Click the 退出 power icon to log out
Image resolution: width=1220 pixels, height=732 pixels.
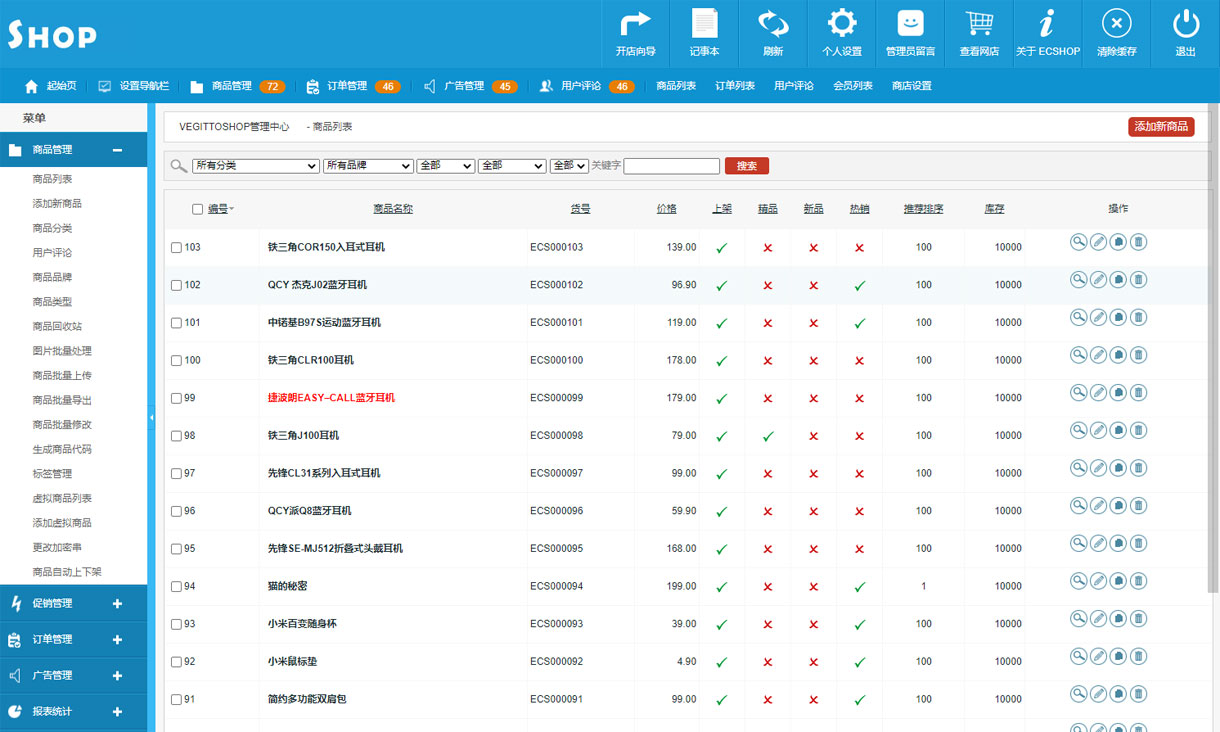tap(1185, 25)
